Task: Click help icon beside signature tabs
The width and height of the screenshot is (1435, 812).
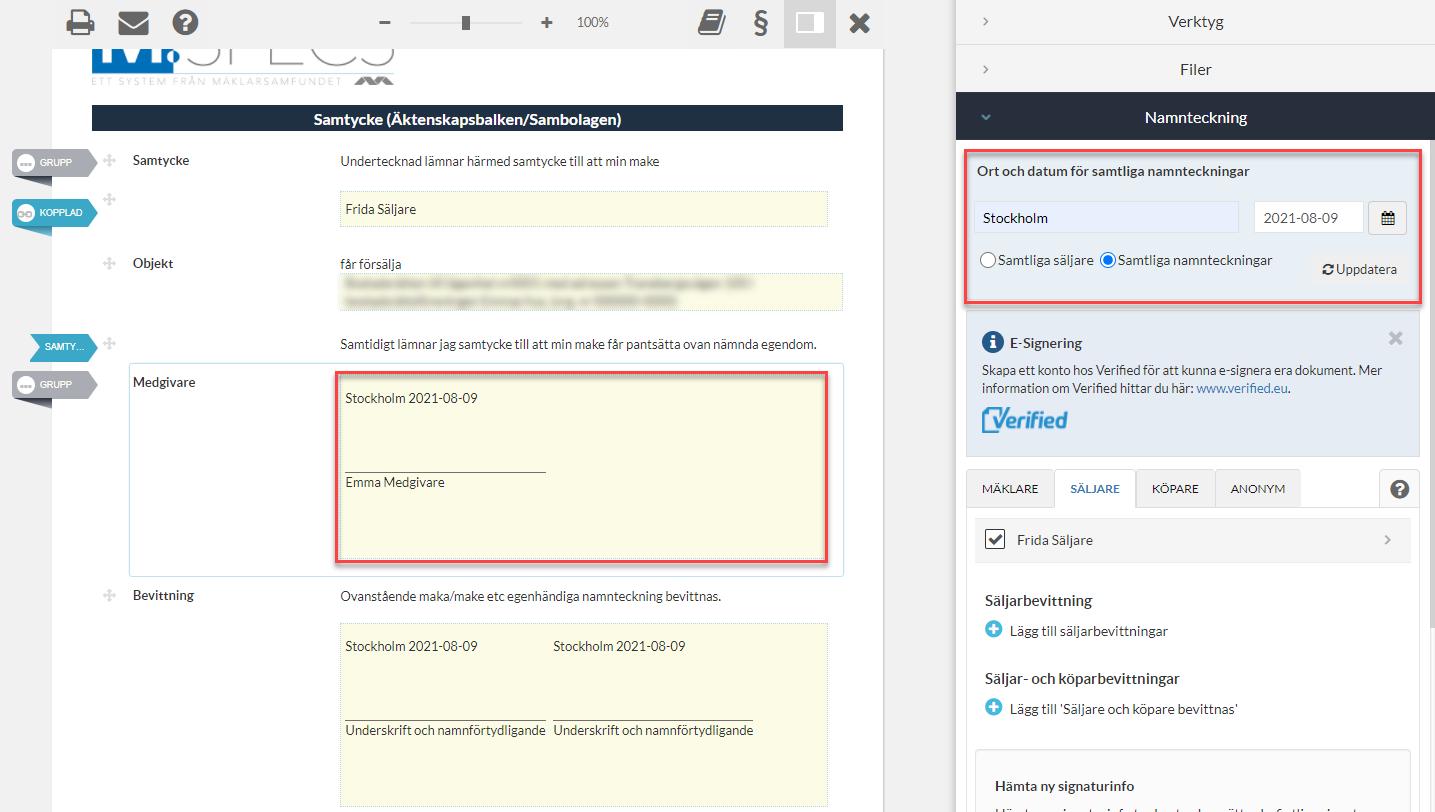Action: pyautogui.click(x=1400, y=489)
